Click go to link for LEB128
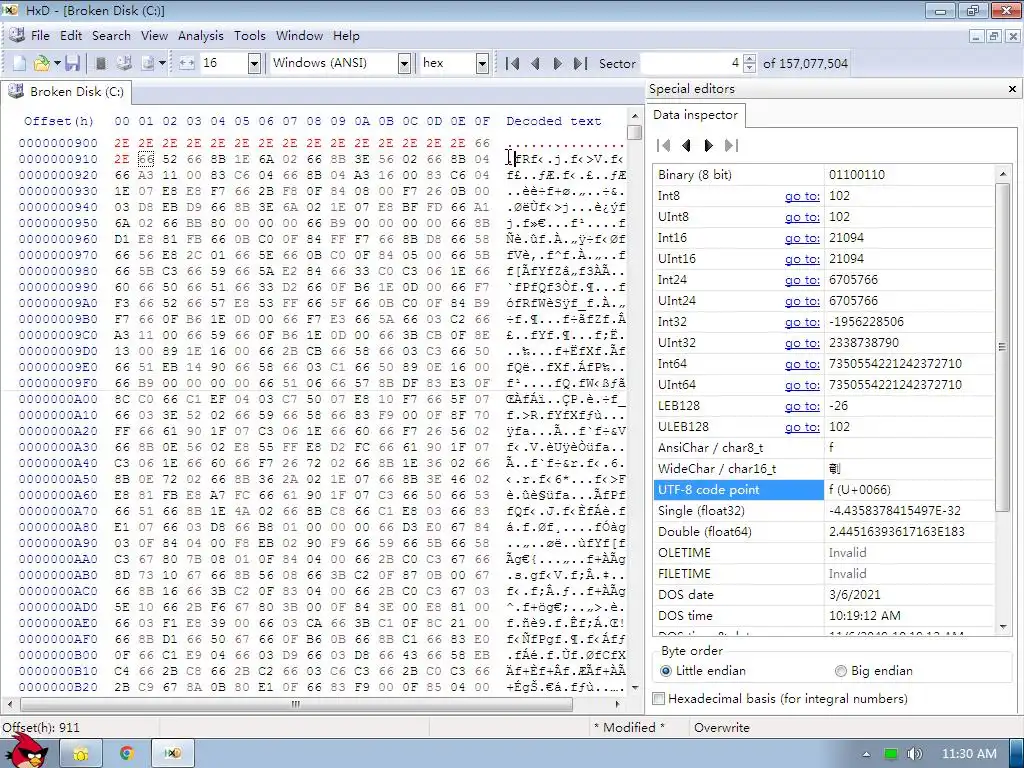1024x768 pixels. tap(802, 406)
